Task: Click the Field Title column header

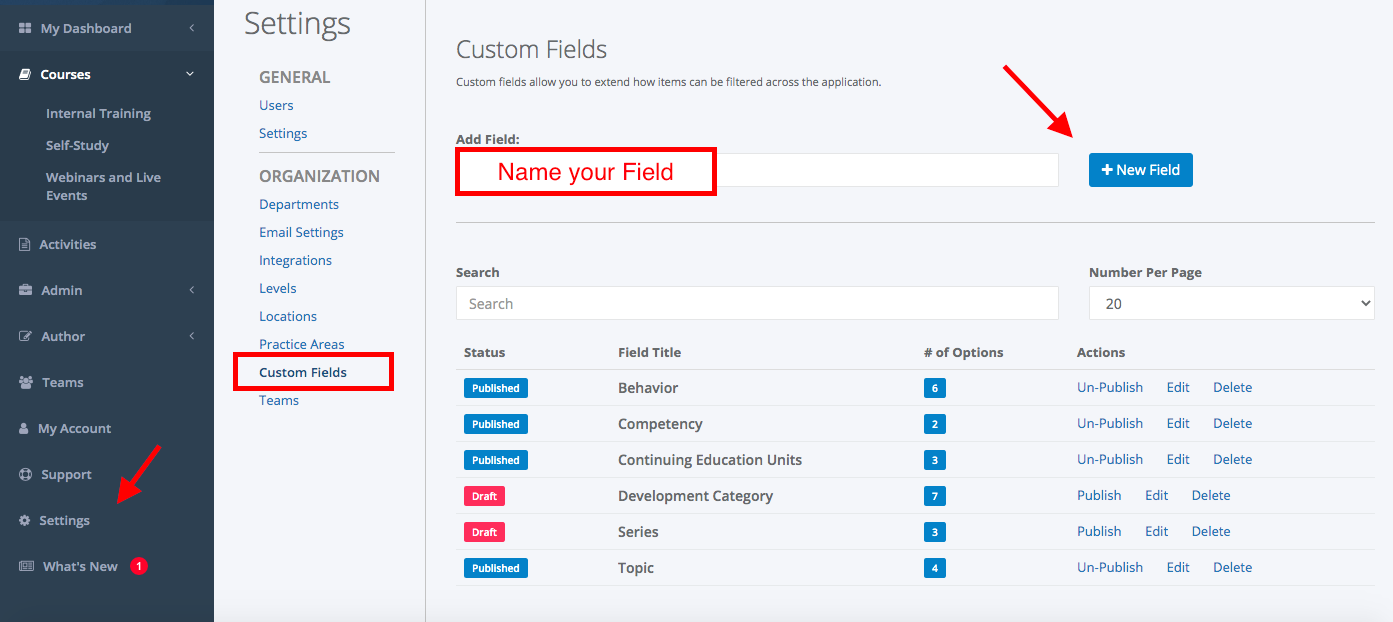Action: pos(649,352)
